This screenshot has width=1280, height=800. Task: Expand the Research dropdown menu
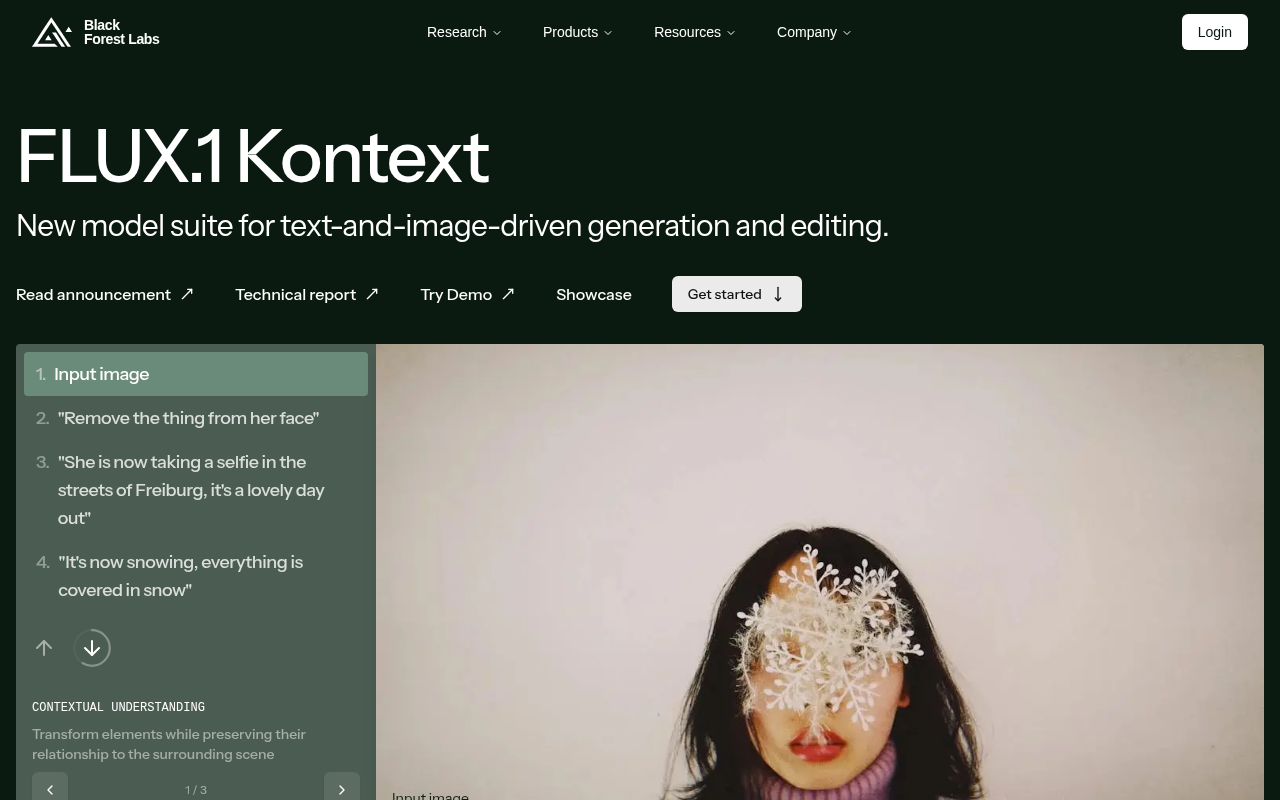click(464, 32)
